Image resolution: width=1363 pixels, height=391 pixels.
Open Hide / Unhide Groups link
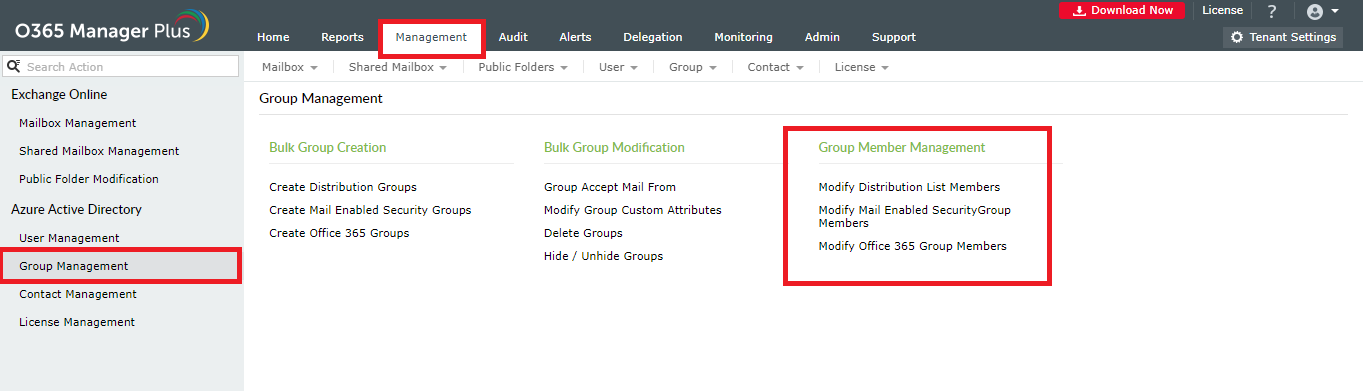(603, 256)
